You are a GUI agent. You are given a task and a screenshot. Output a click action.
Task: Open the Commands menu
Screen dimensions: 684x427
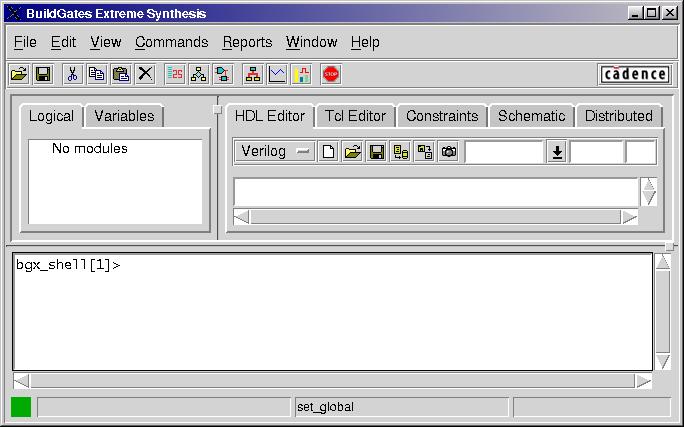(x=171, y=42)
